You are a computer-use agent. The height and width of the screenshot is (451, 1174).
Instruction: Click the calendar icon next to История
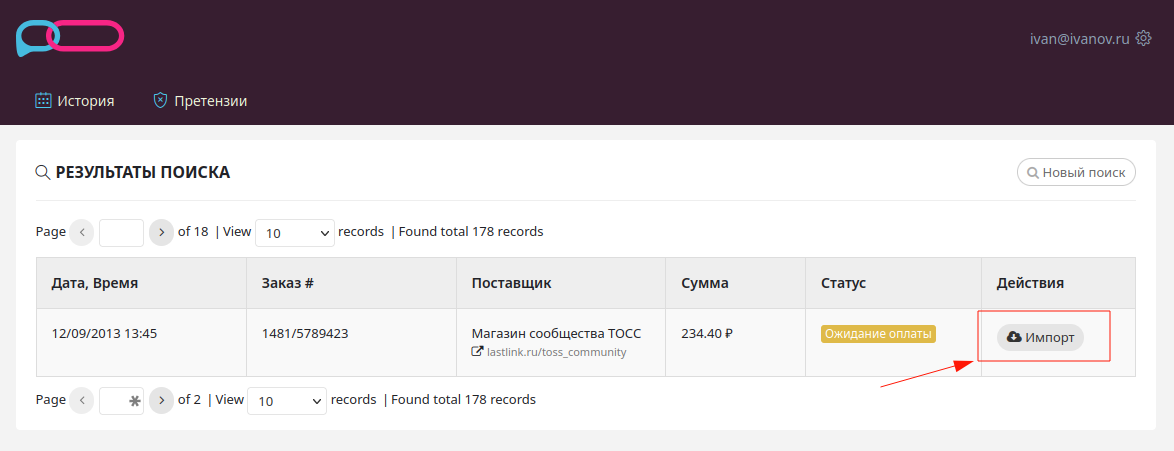[43, 100]
